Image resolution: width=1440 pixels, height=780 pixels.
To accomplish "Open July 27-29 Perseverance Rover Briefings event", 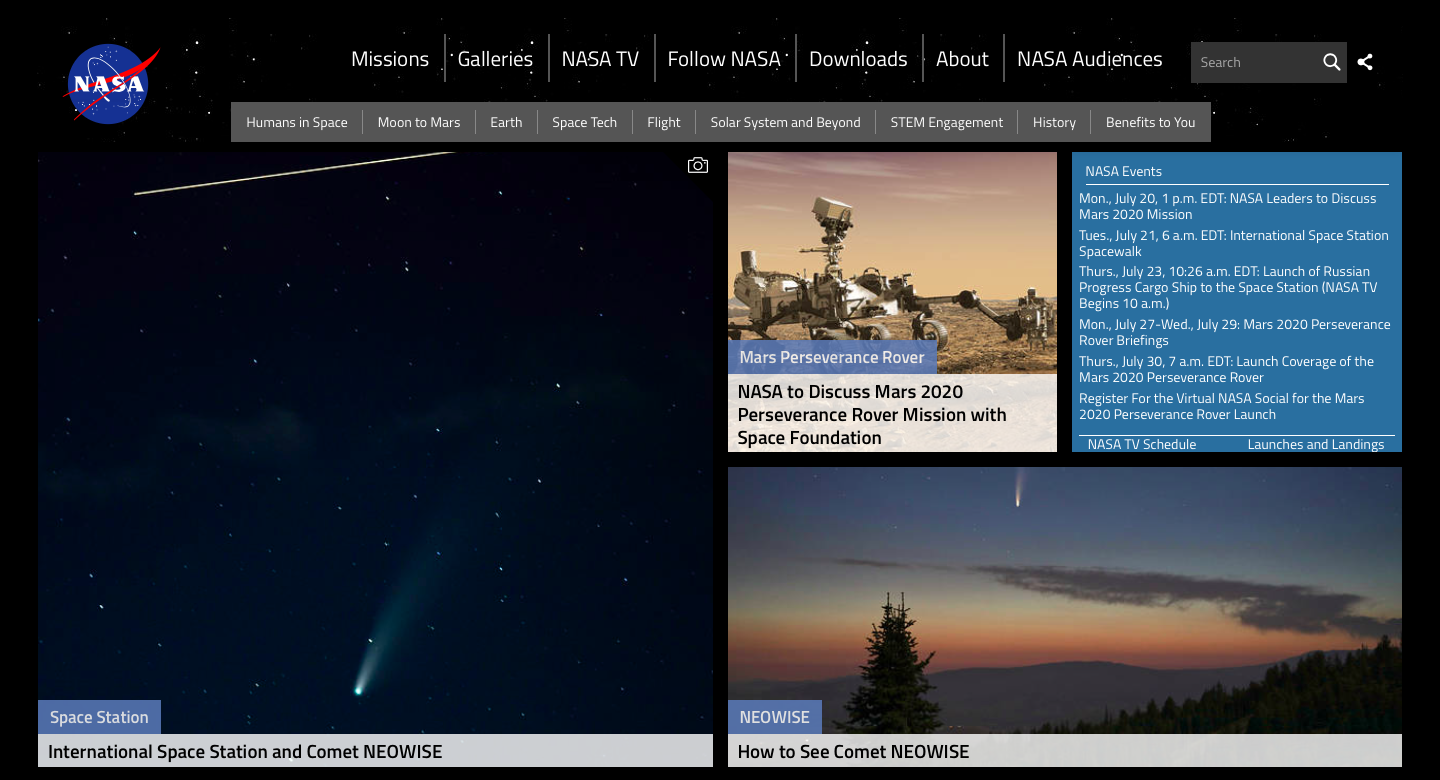I will 1235,332.
